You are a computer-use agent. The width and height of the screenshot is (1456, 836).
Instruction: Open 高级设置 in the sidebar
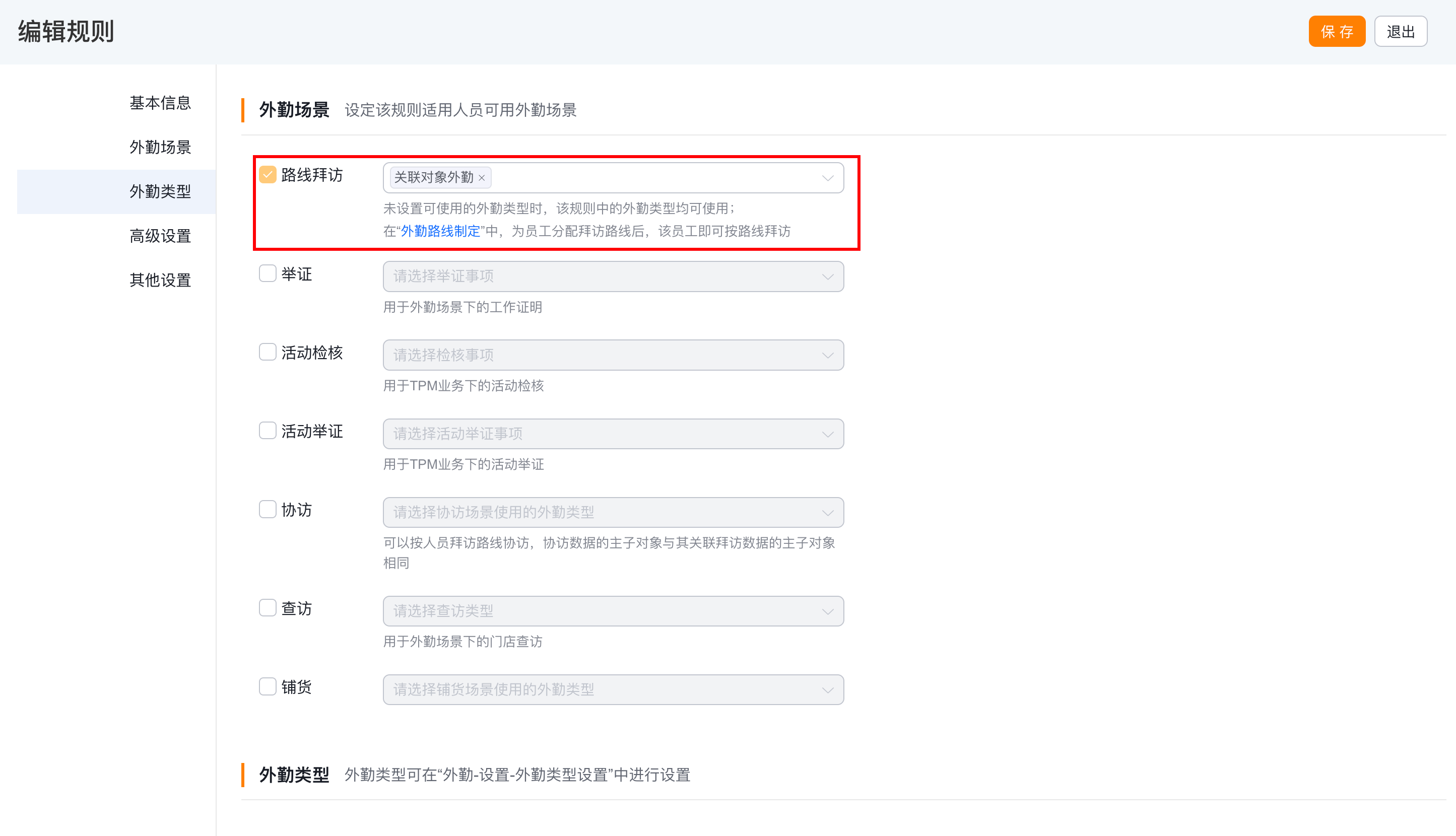(160, 236)
